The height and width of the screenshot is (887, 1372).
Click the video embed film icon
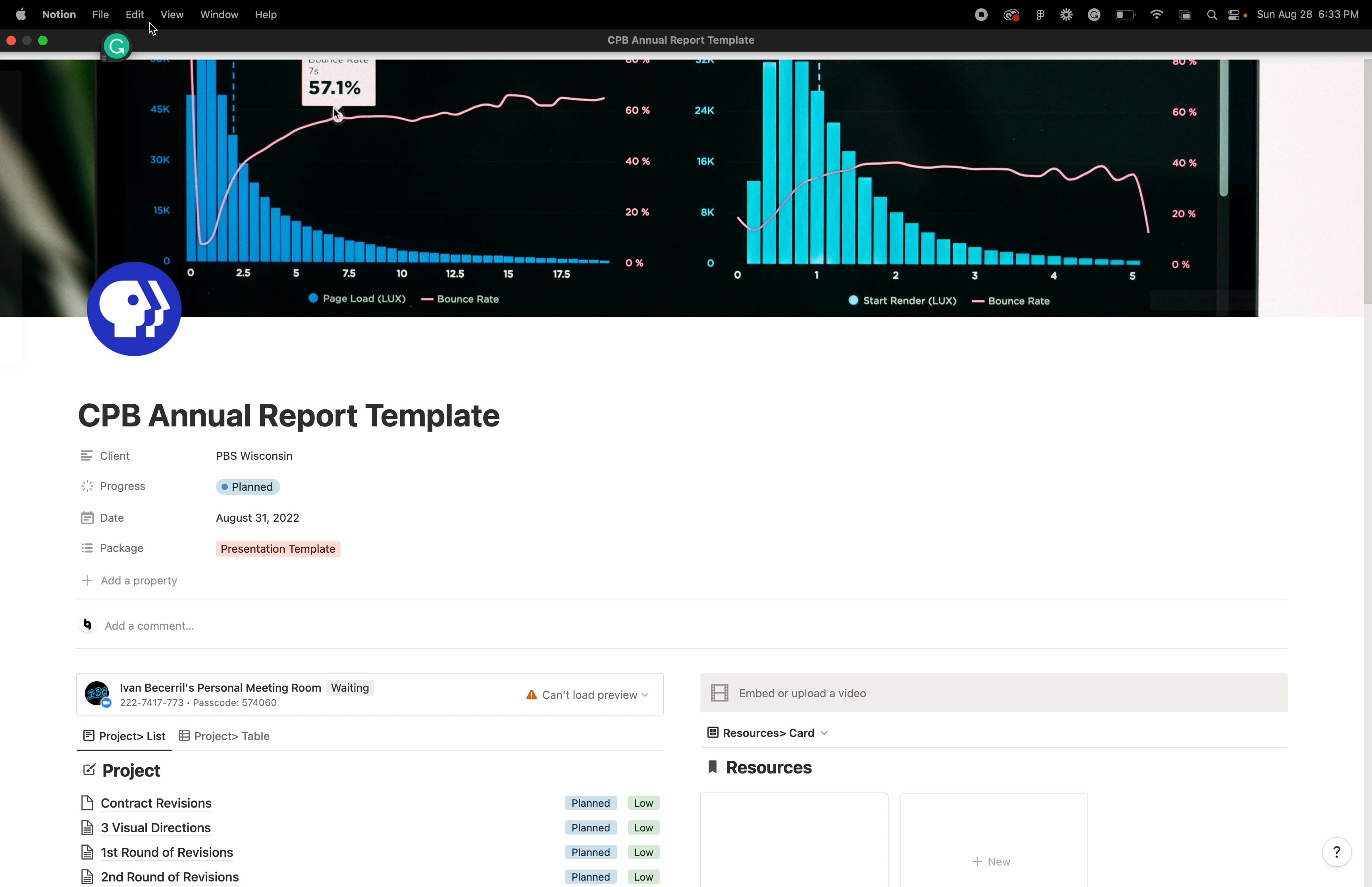coord(719,693)
